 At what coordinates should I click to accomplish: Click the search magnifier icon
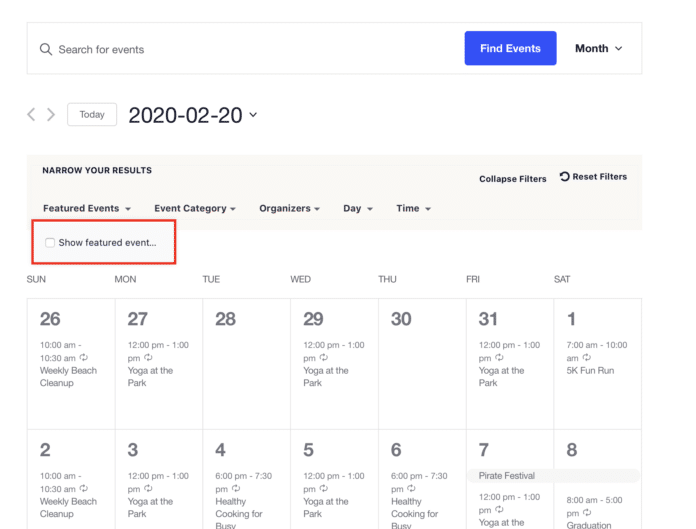pos(46,49)
